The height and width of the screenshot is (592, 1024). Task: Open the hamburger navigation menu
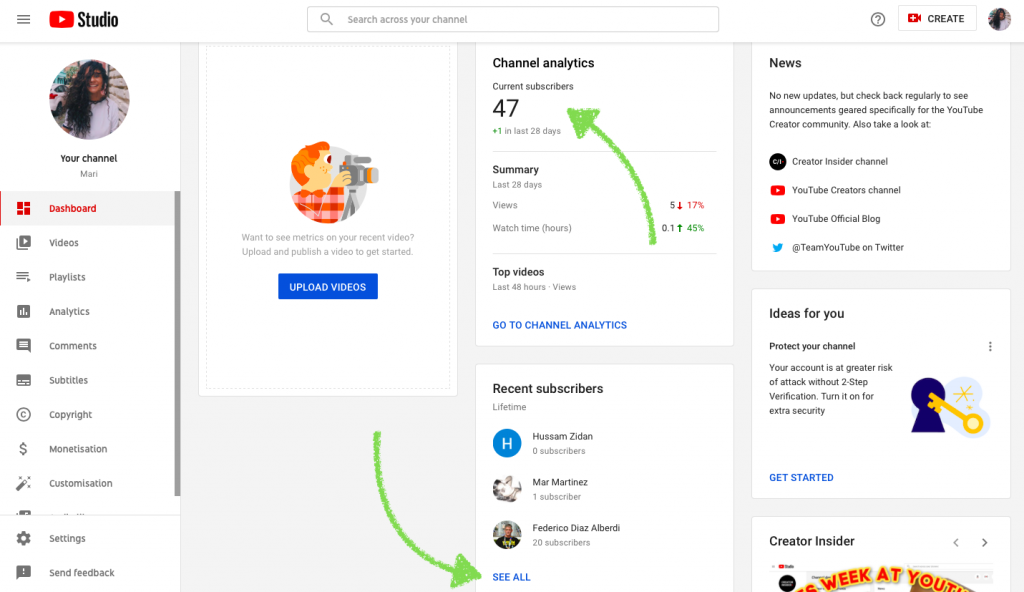[x=24, y=18]
